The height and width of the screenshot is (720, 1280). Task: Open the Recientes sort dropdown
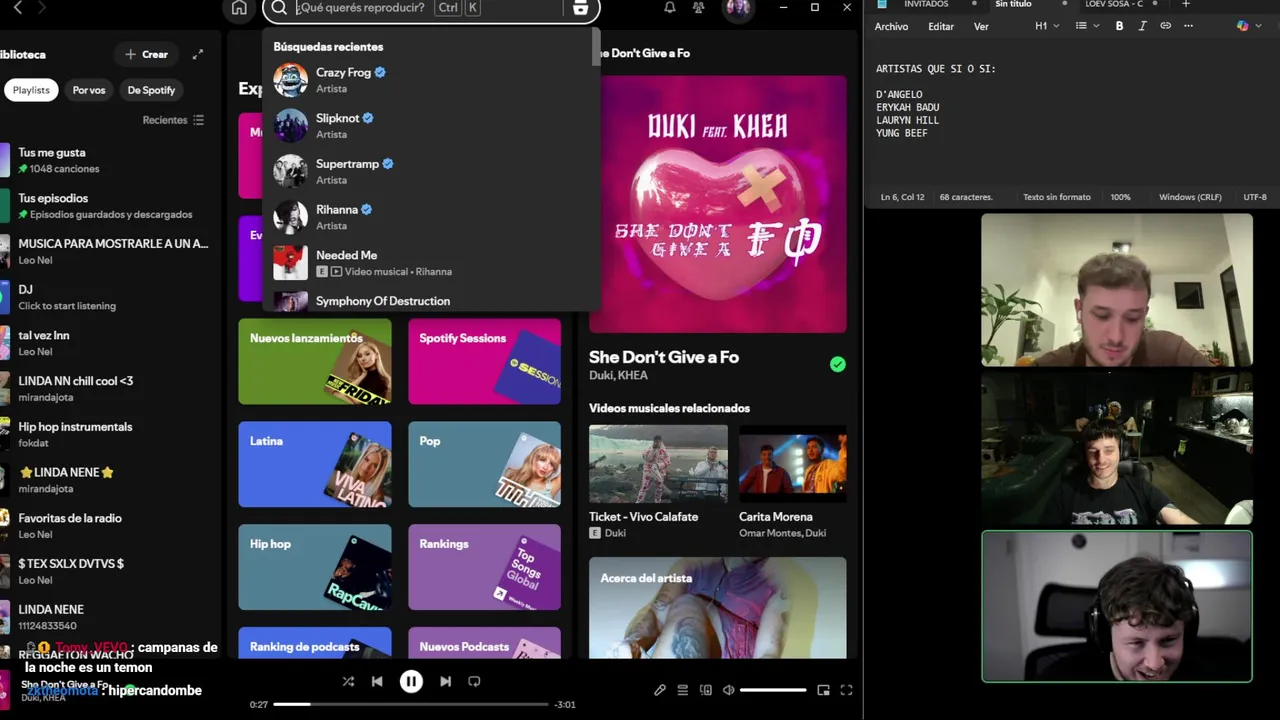coord(173,120)
